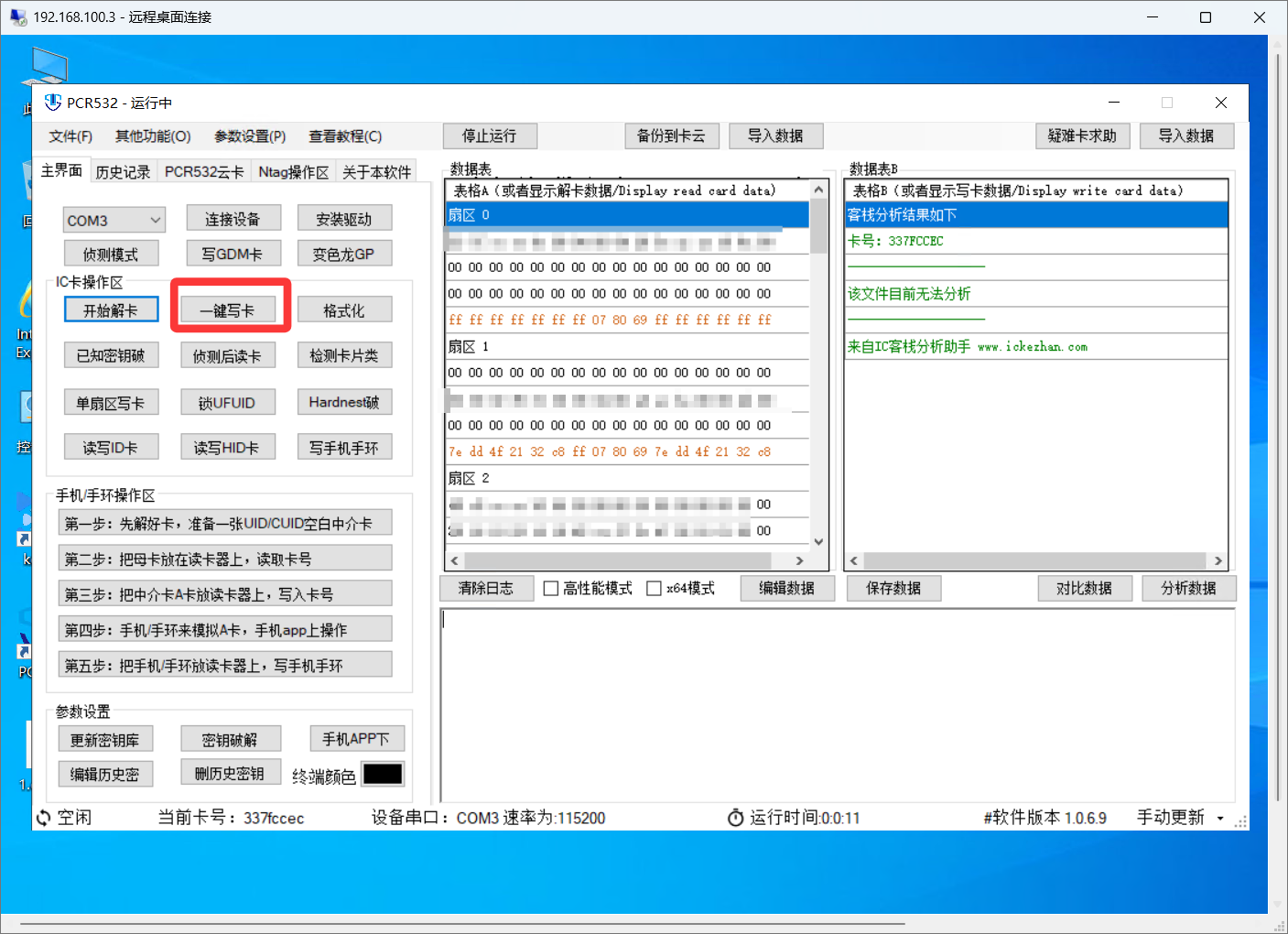
Task: Click the 第四步 phone emulation button
Action: 225,629
